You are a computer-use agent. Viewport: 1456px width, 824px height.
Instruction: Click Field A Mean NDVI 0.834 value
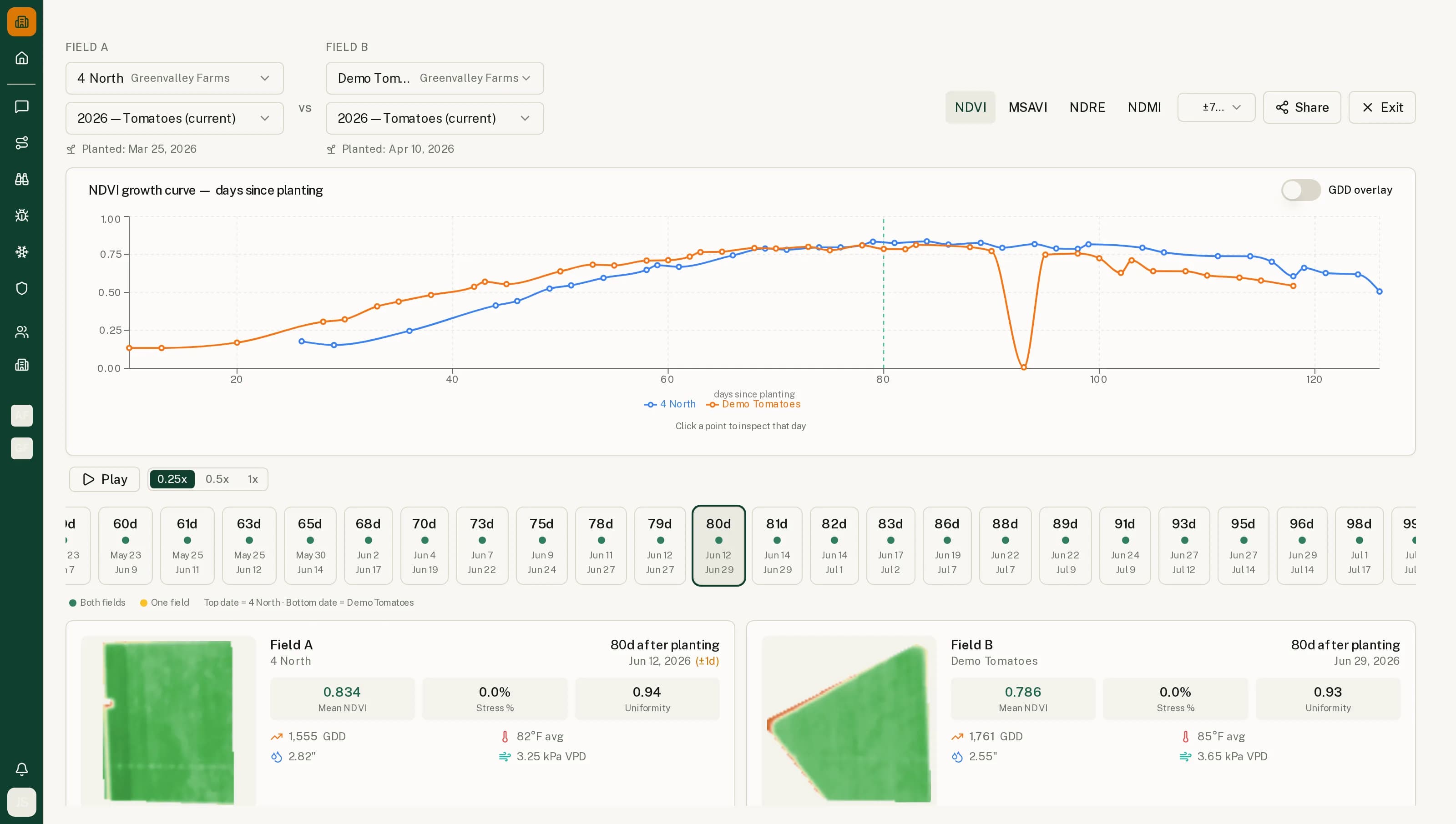(x=342, y=692)
